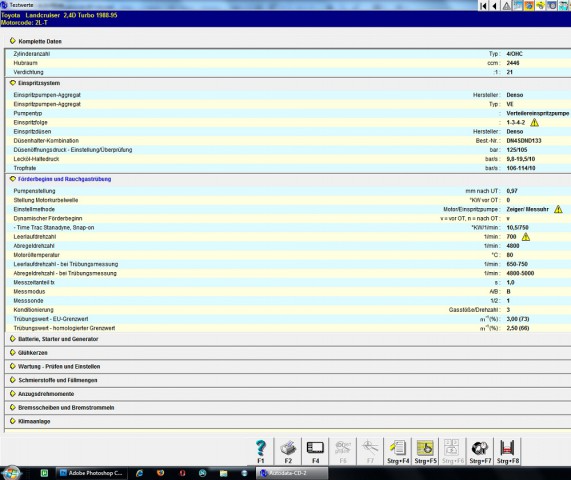Select the Messmodus row
Viewport: 571px width, 480px height.
[288, 291]
